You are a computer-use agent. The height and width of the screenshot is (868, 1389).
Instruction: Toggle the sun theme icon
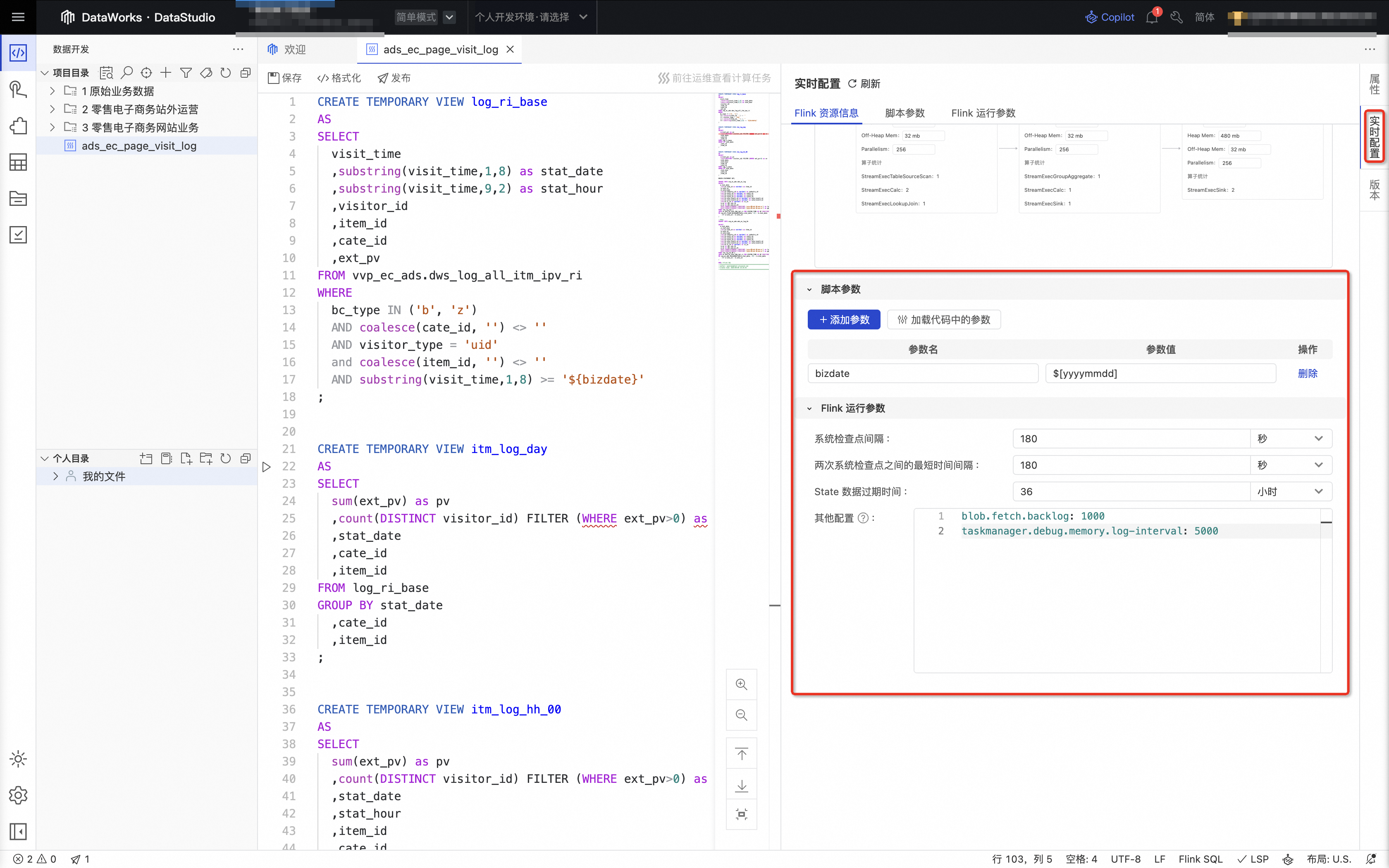pyautogui.click(x=18, y=759)
